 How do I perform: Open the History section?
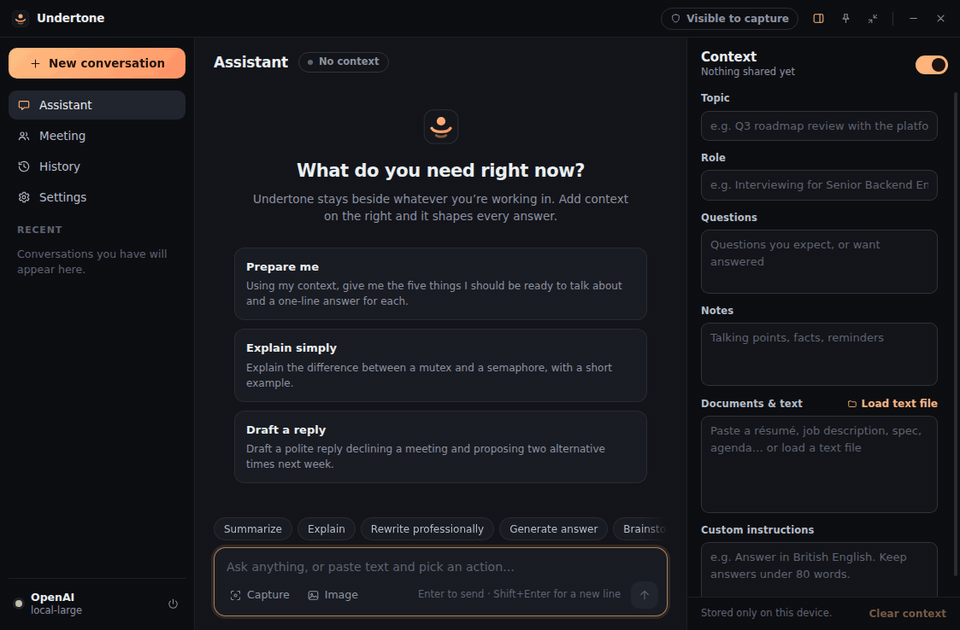click(x=97, y=167)
